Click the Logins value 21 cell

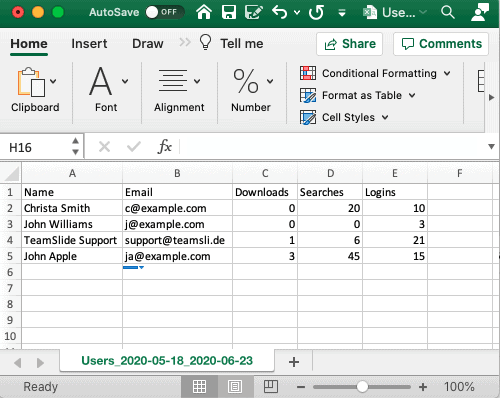pos(395,240)
